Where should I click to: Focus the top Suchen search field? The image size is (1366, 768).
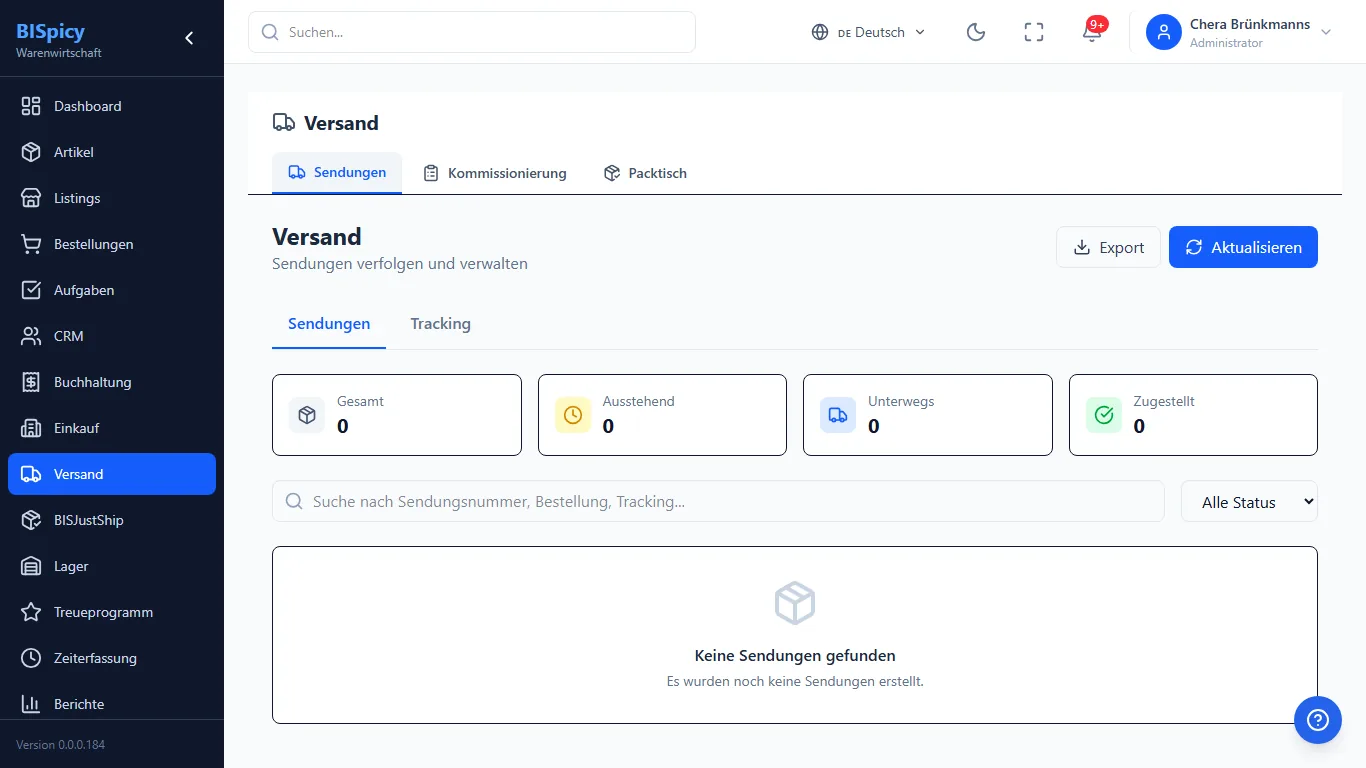tap(472, 32)
